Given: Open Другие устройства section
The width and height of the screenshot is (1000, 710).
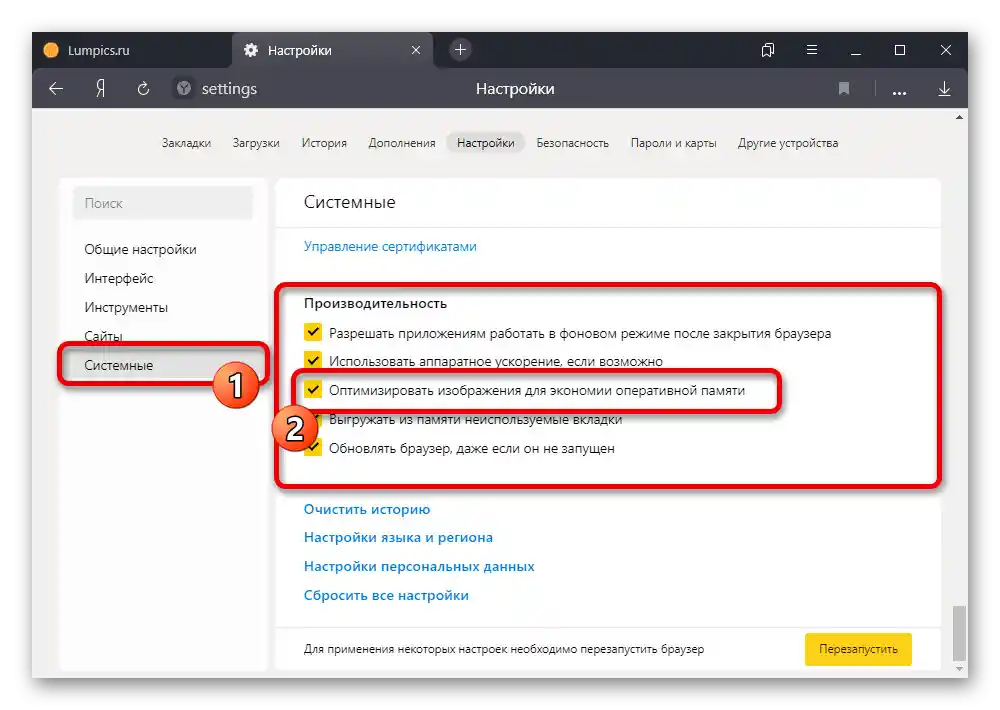Looking at the screenshot, I should point(788,143).
